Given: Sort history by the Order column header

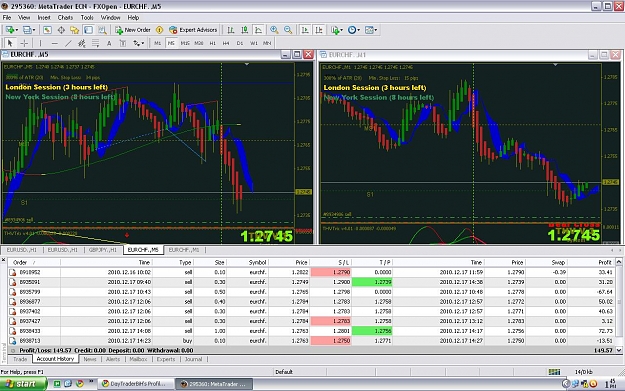Looking at the screenshot, I should tap(34, 262).
